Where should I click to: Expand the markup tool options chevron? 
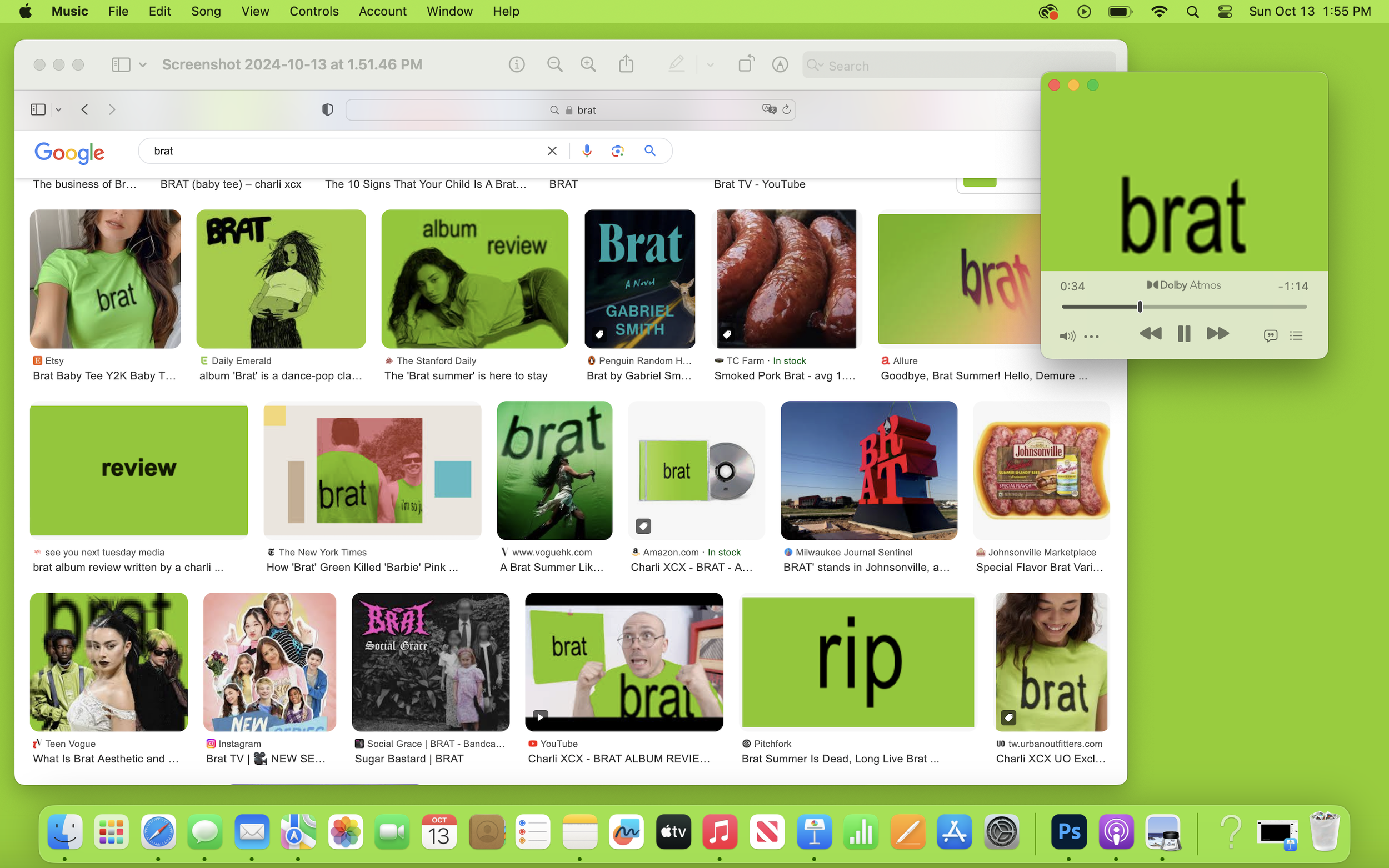(x=710, y=65)
